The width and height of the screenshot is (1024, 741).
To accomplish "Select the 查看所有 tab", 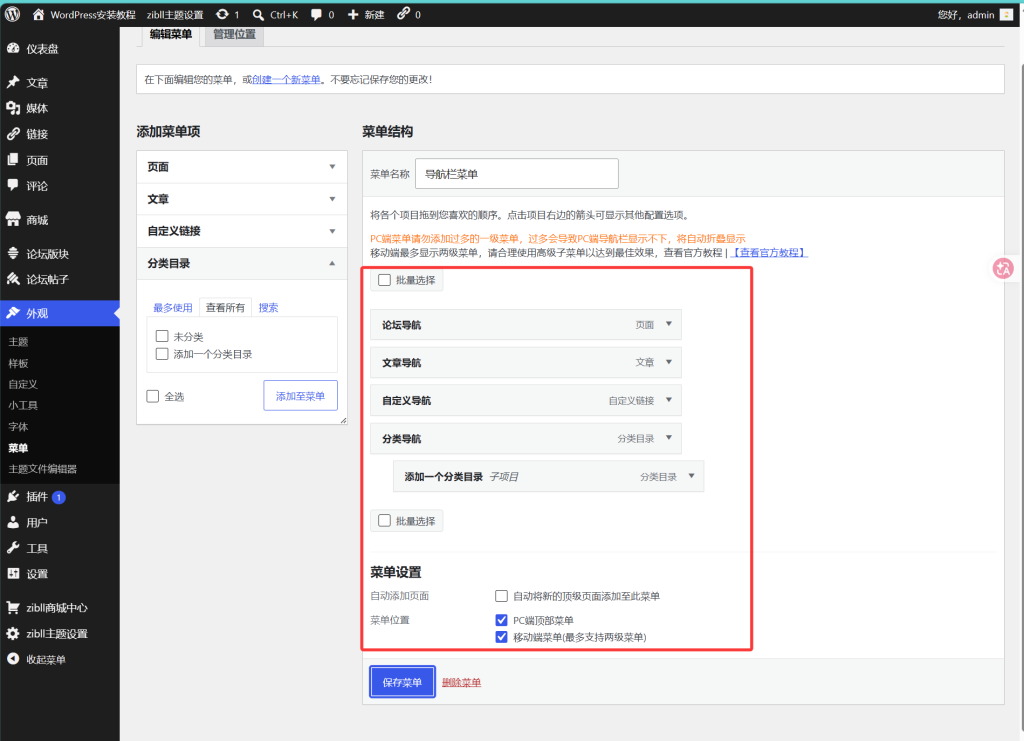I will click(225, 307).
